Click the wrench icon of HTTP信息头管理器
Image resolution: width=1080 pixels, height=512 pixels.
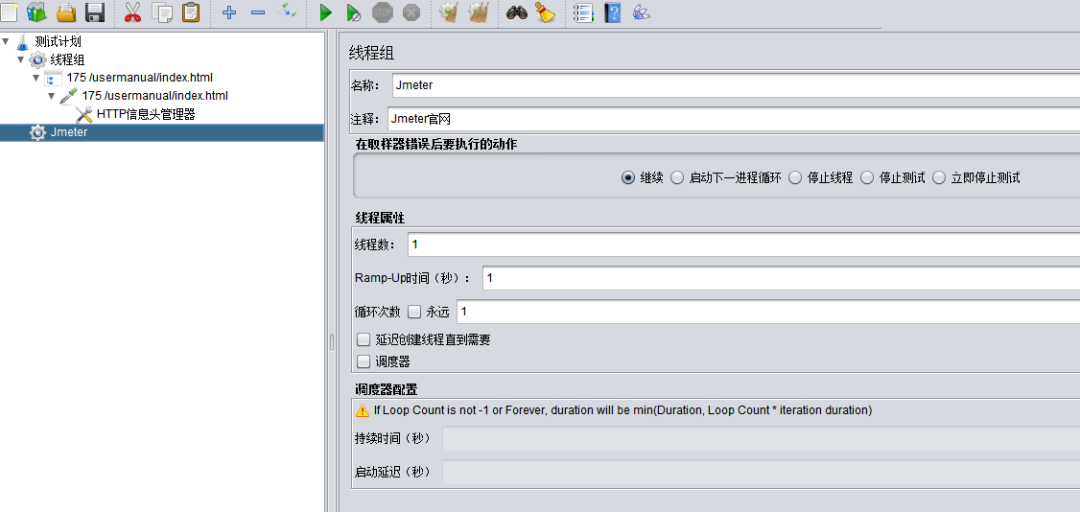point(84,114)
